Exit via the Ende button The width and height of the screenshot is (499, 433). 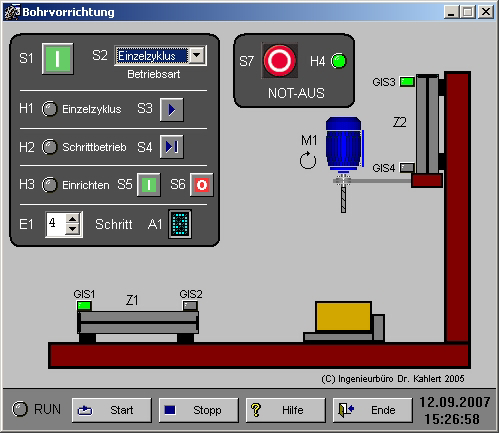[373, 410]
